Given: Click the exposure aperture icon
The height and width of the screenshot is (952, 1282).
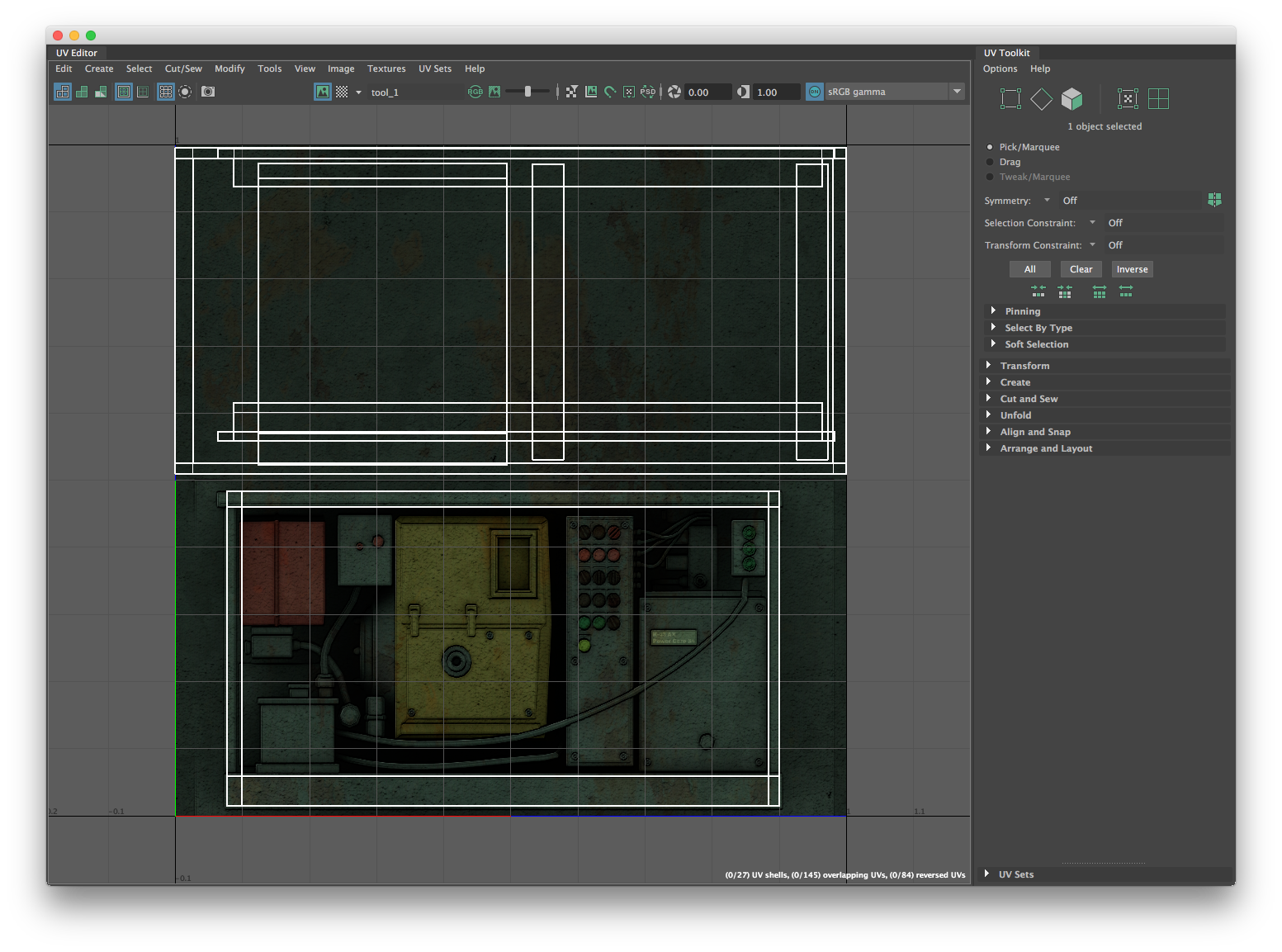Looking at the screenshot, I should (x=674, y=92).
